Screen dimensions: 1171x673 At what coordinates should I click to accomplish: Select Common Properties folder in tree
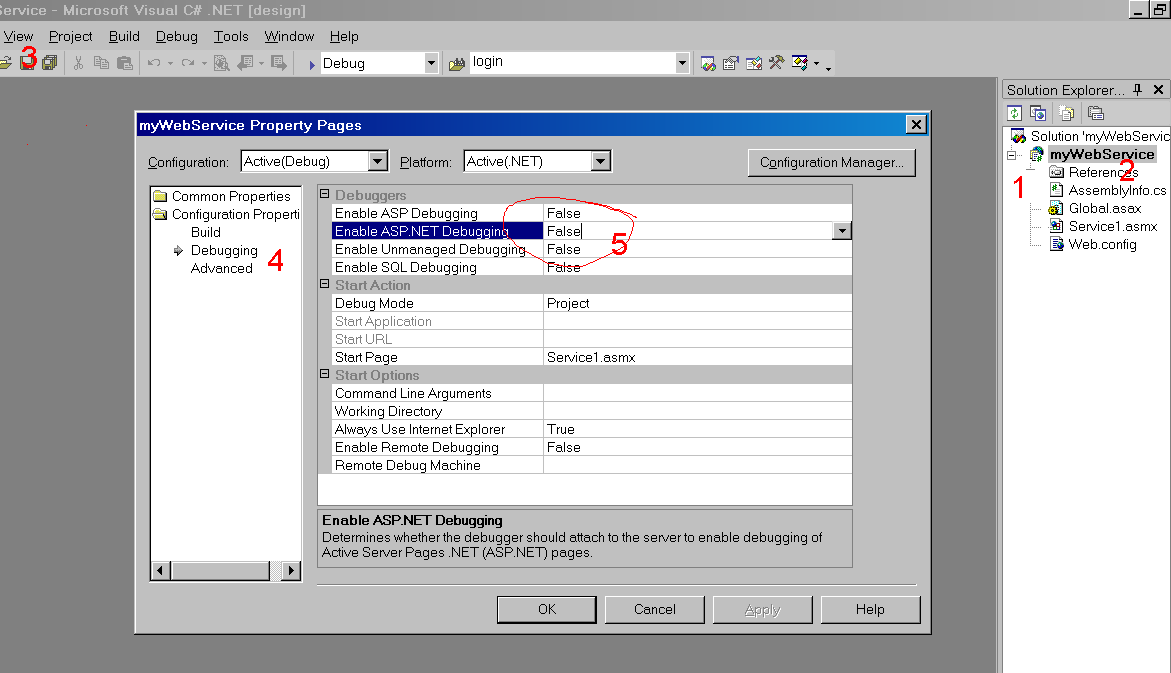[231, 196]
